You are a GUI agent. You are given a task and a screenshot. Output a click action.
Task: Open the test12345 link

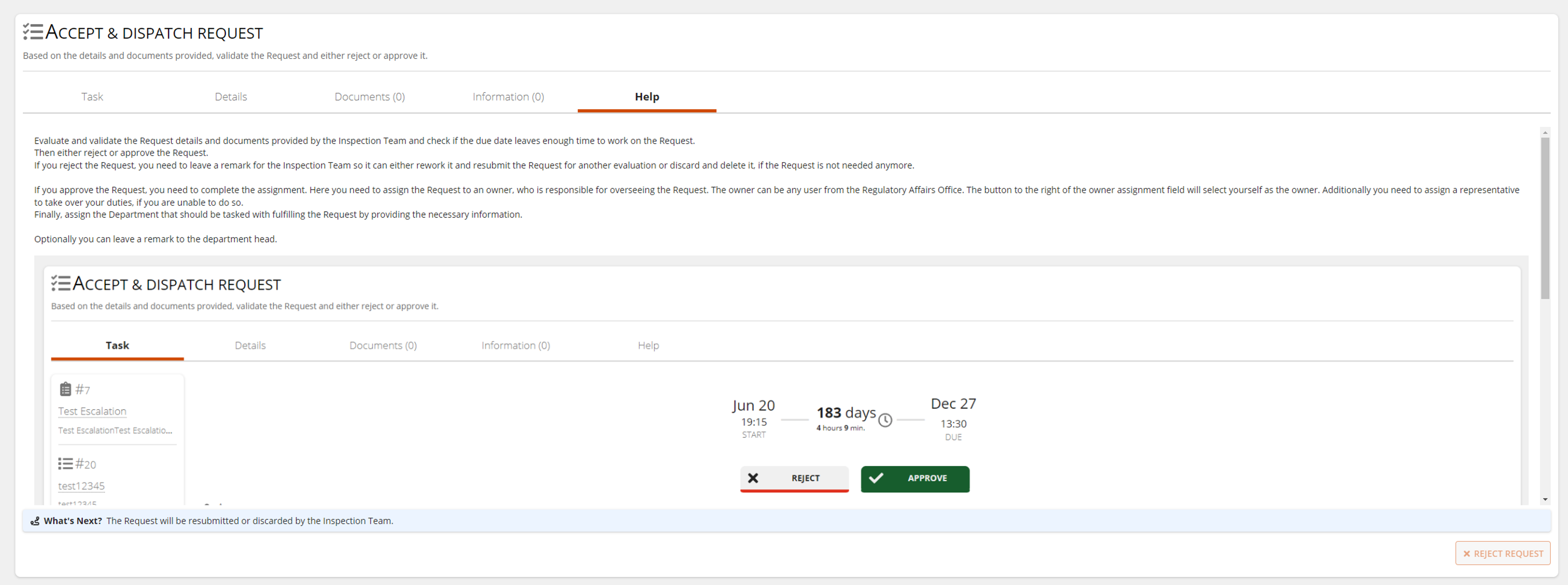81,486
